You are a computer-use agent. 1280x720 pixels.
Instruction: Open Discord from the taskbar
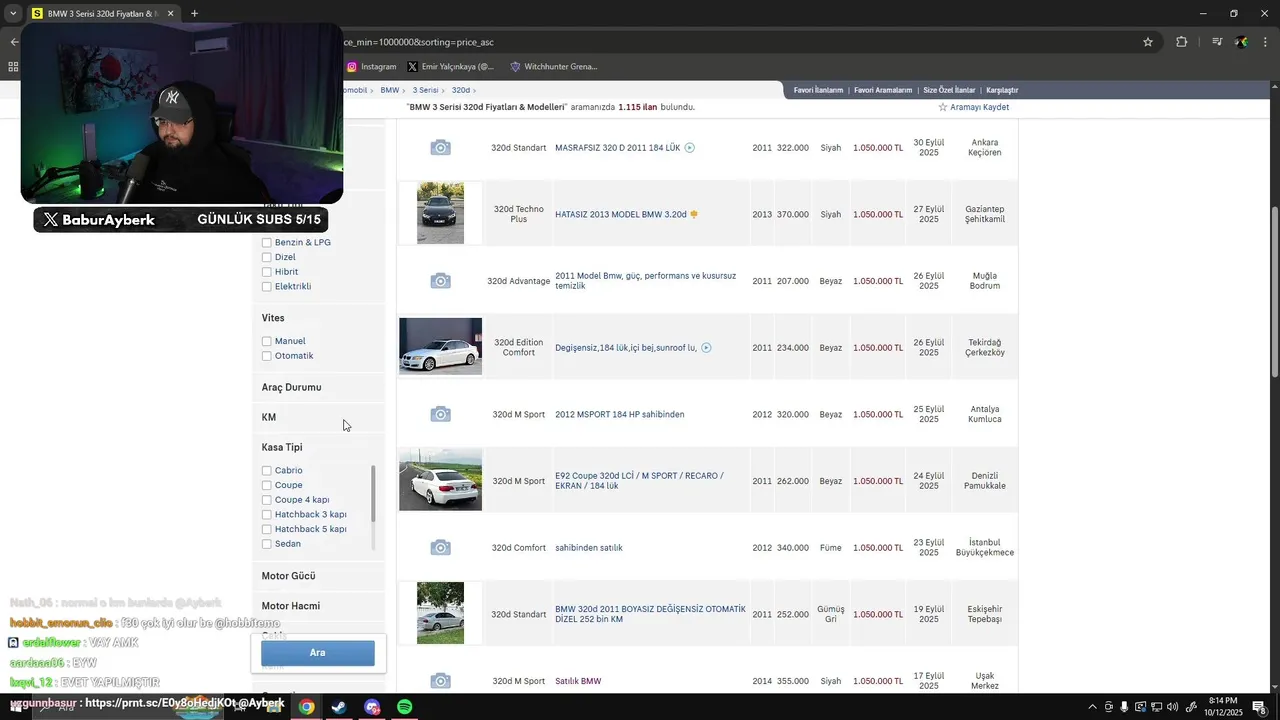372,707
